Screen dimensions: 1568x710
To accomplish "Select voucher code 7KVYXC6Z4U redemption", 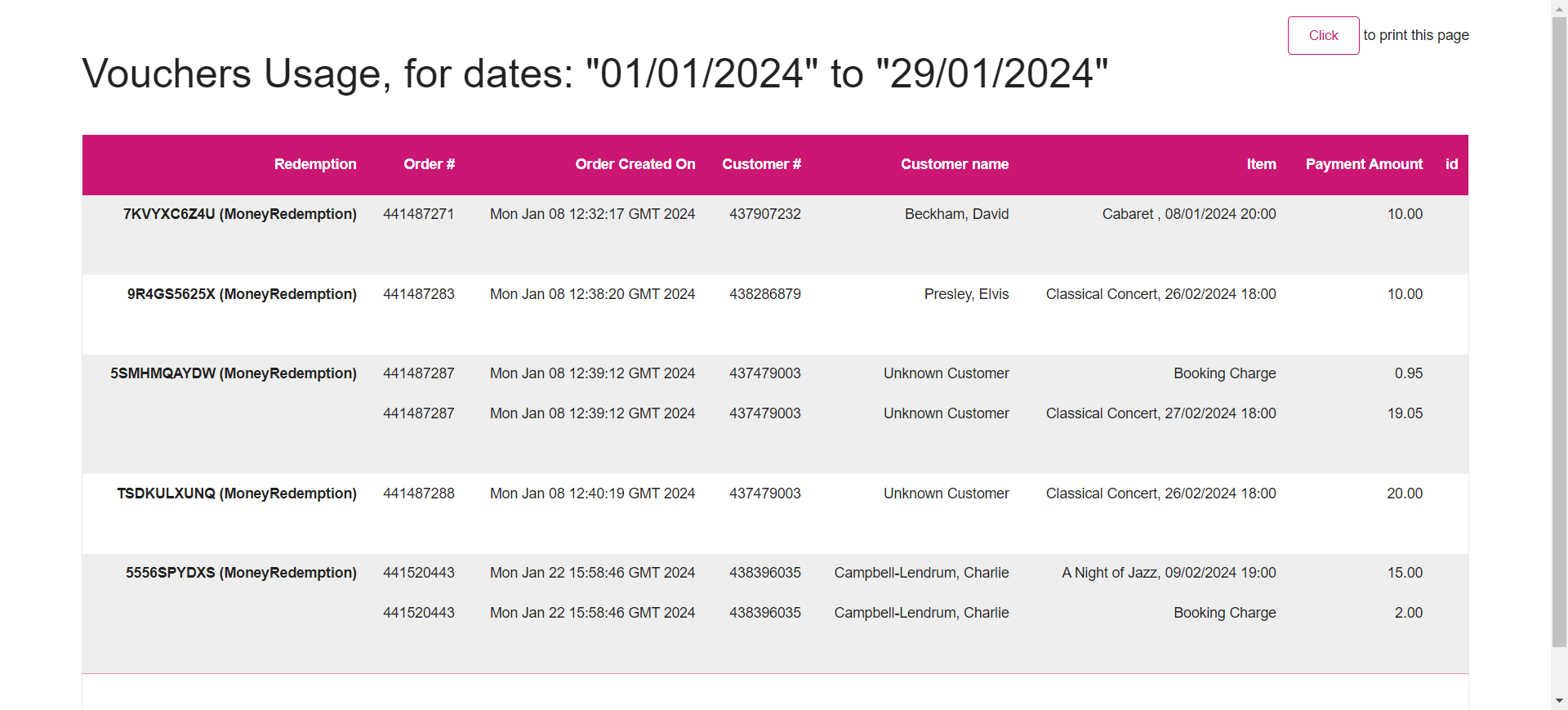I will click(x=240, y=214).
